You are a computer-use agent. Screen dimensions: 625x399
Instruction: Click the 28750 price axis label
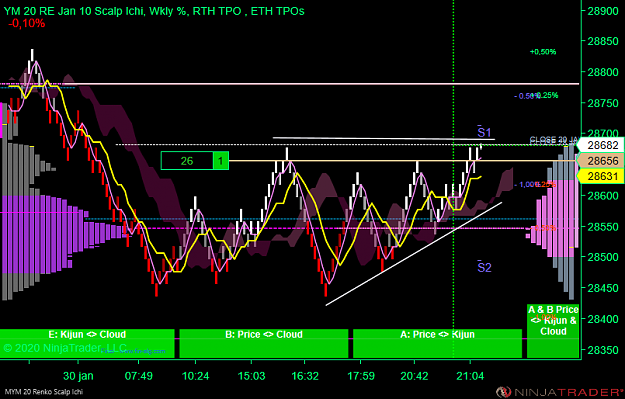602,103
